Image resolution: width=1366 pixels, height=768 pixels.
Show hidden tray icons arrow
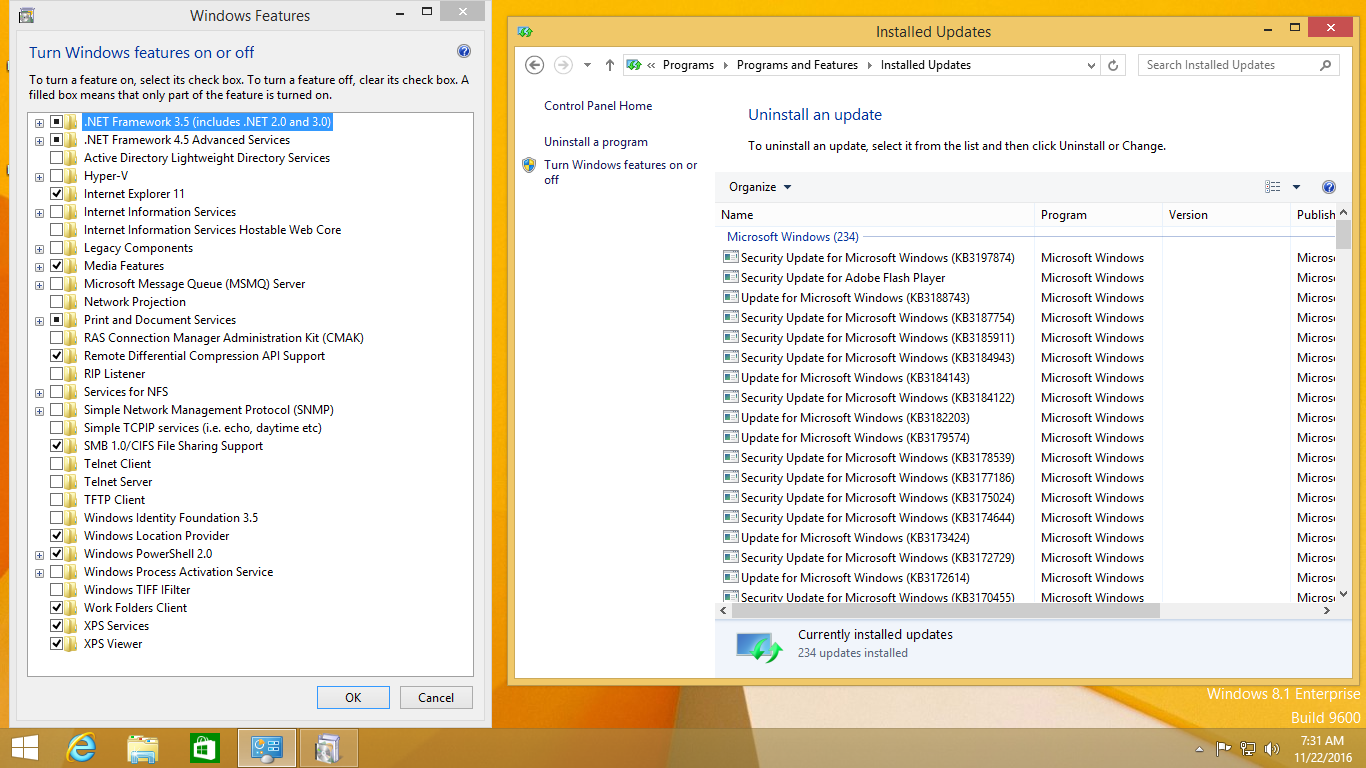pos(1200,748)
